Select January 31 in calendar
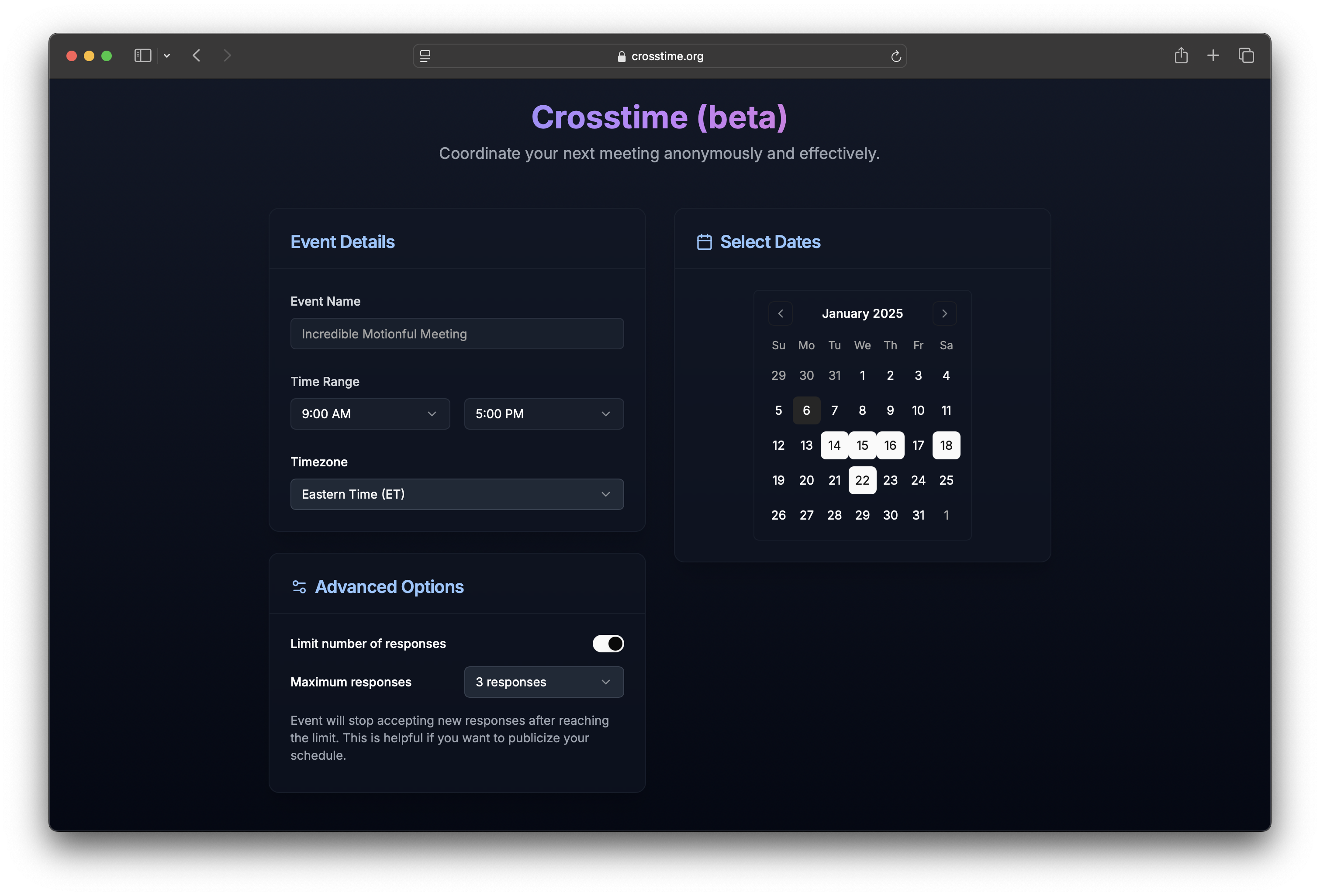Screen dimensions: 1320x896 coord(918,515)
